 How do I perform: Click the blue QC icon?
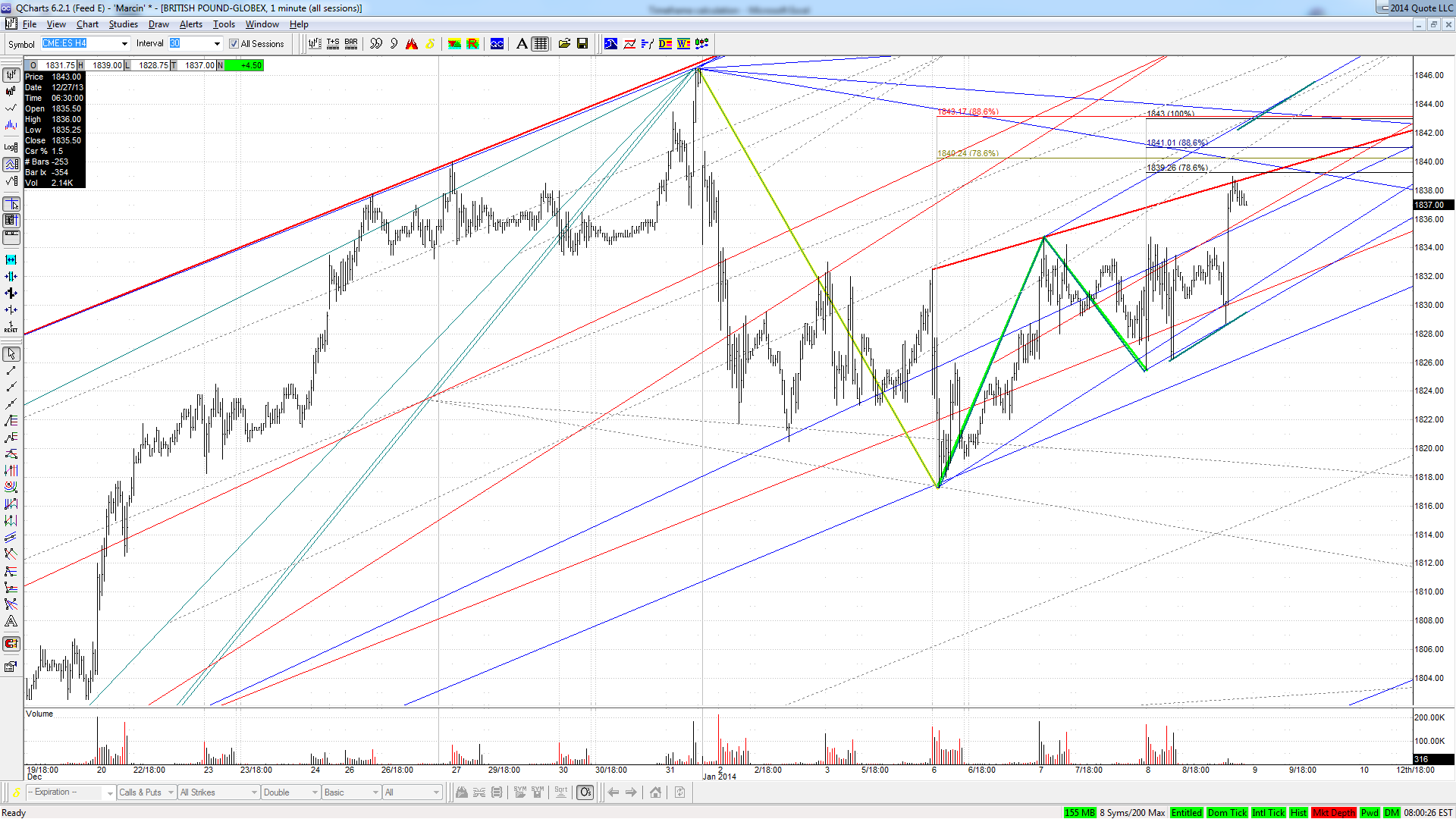[x=497, y=44]
